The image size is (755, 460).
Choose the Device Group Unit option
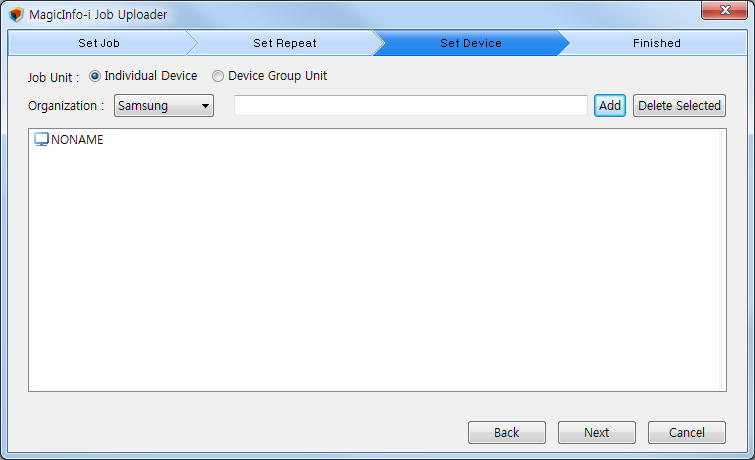[x=218, y=76]
